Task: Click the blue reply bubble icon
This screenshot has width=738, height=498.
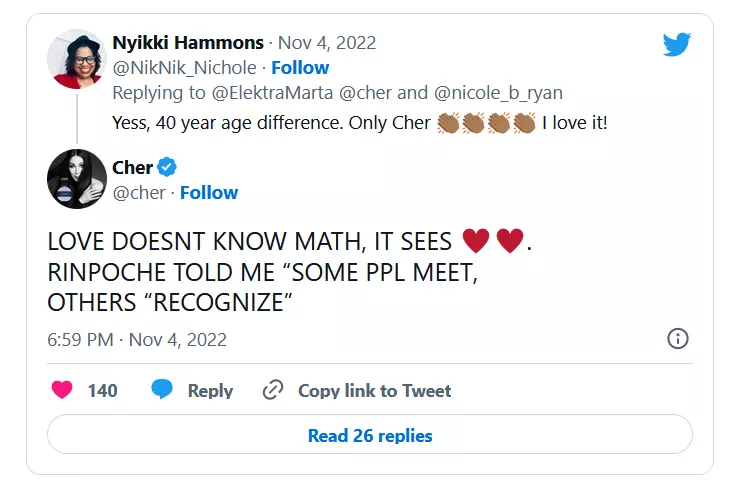Action: pyautogui.click(x=162, y=390)
